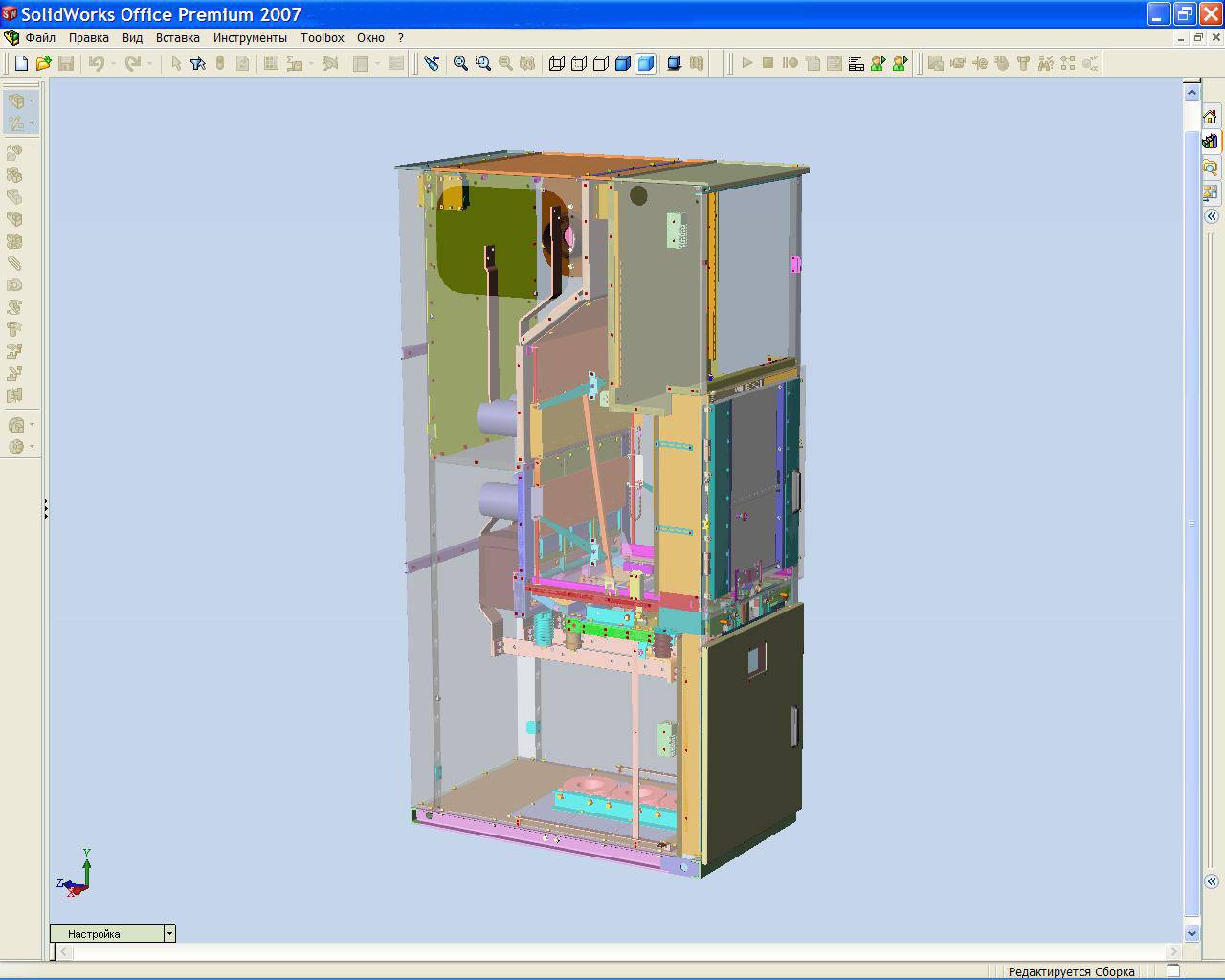Expand the collapsed feature tree panel handle
Screen dimensions: 1225x980
(45, 509)
